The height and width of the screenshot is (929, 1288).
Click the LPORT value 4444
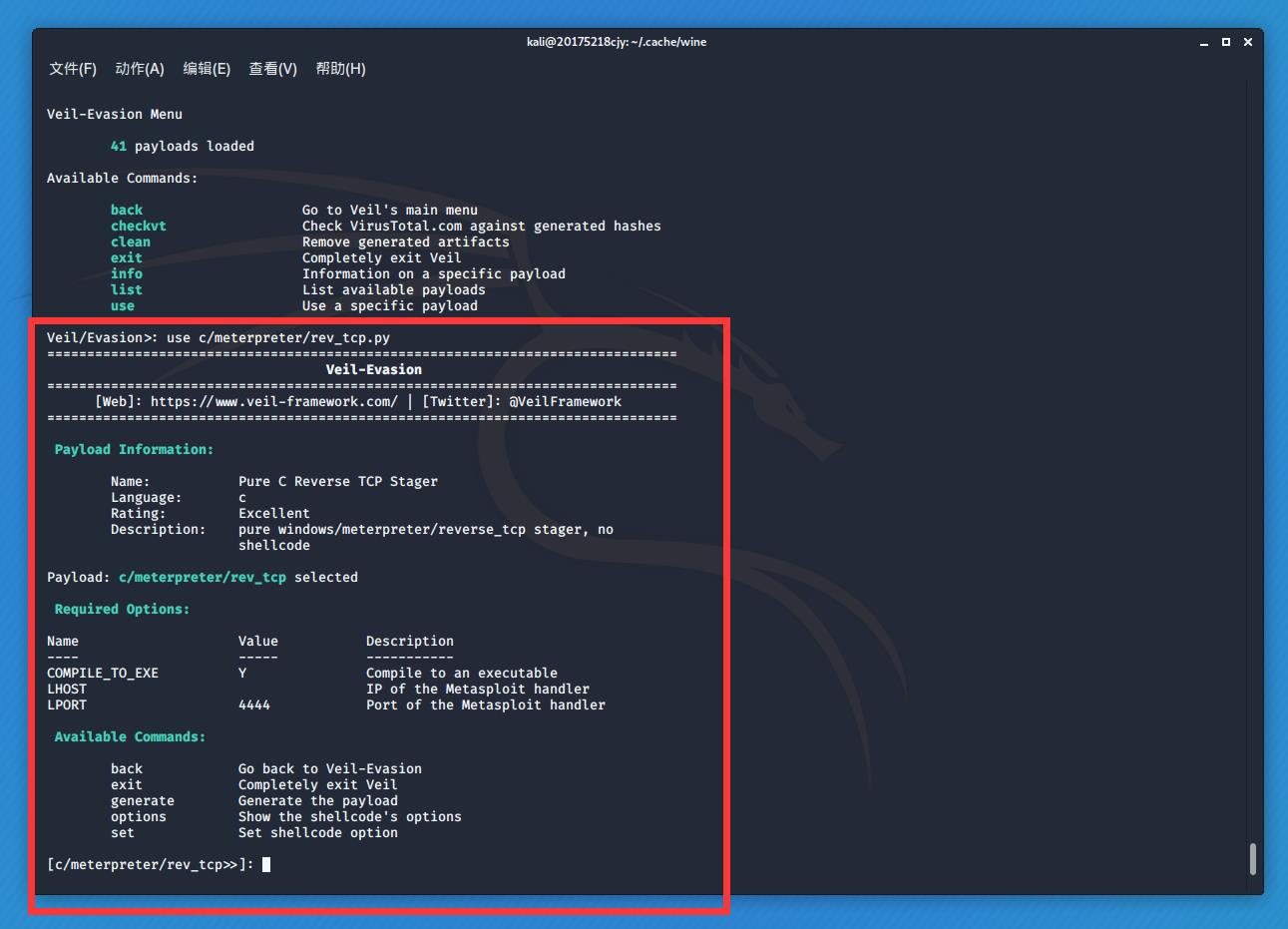pos(254,704)
